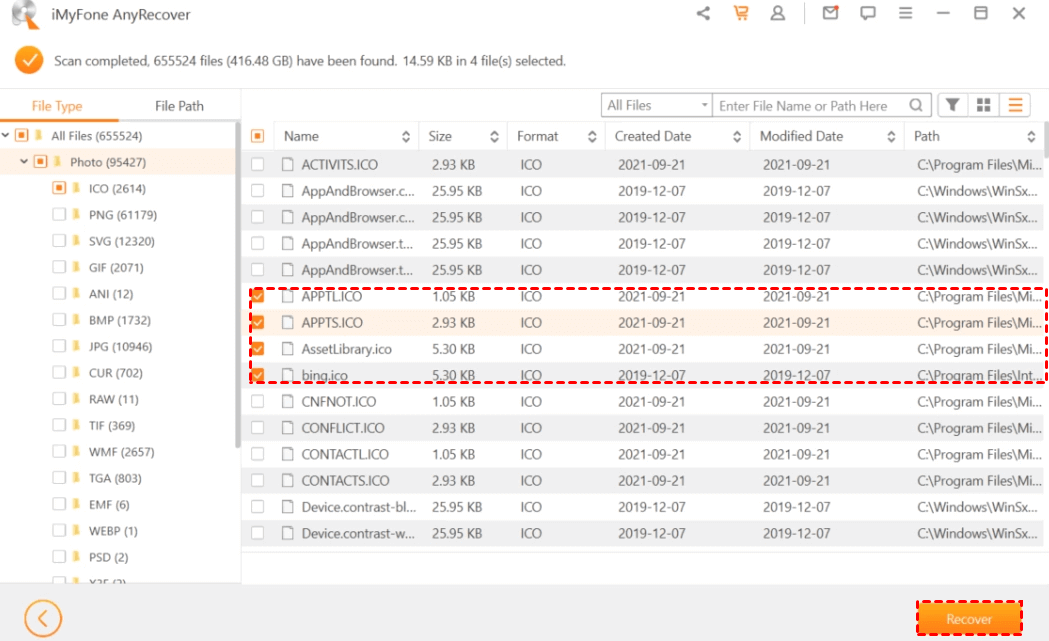Click the Device.contrast-bl... file name

coord(359,507)
